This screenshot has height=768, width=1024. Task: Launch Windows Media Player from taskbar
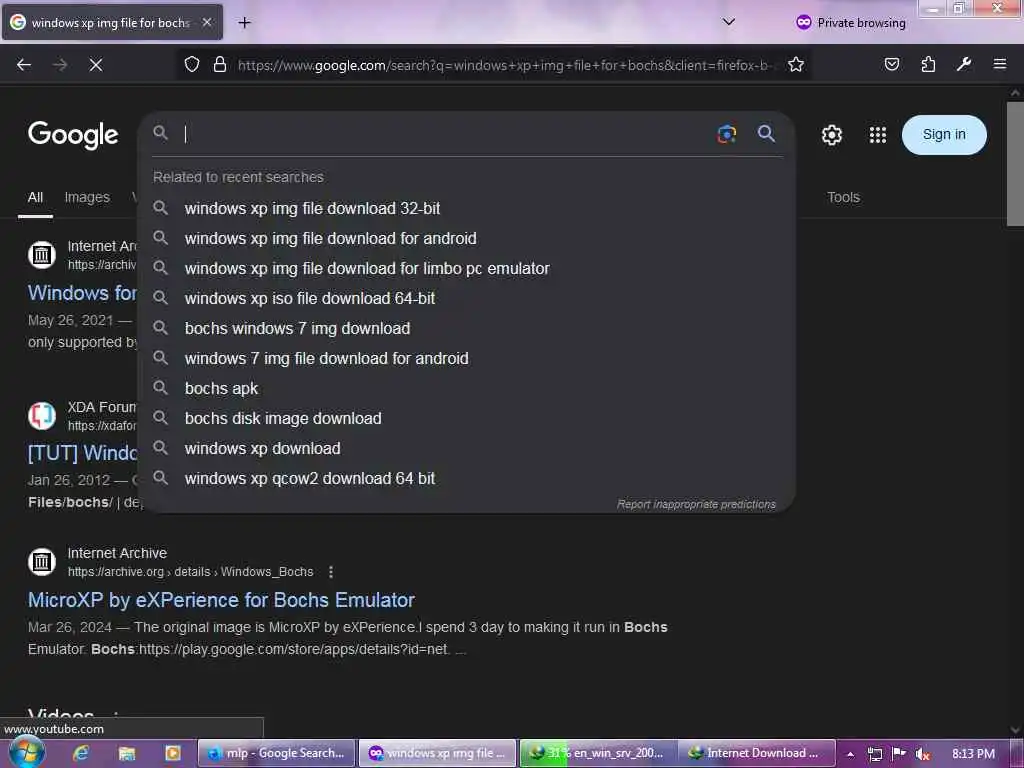click(172, 753)
